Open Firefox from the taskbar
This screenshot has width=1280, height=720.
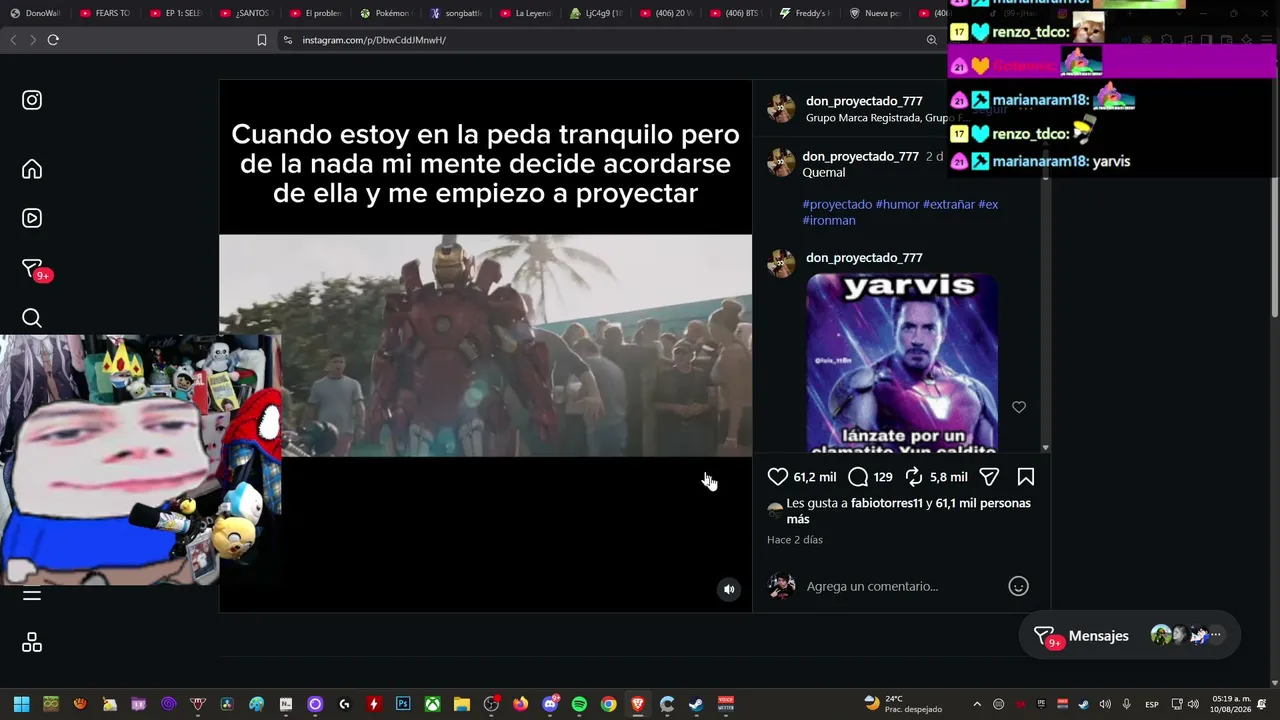point(520,704)
